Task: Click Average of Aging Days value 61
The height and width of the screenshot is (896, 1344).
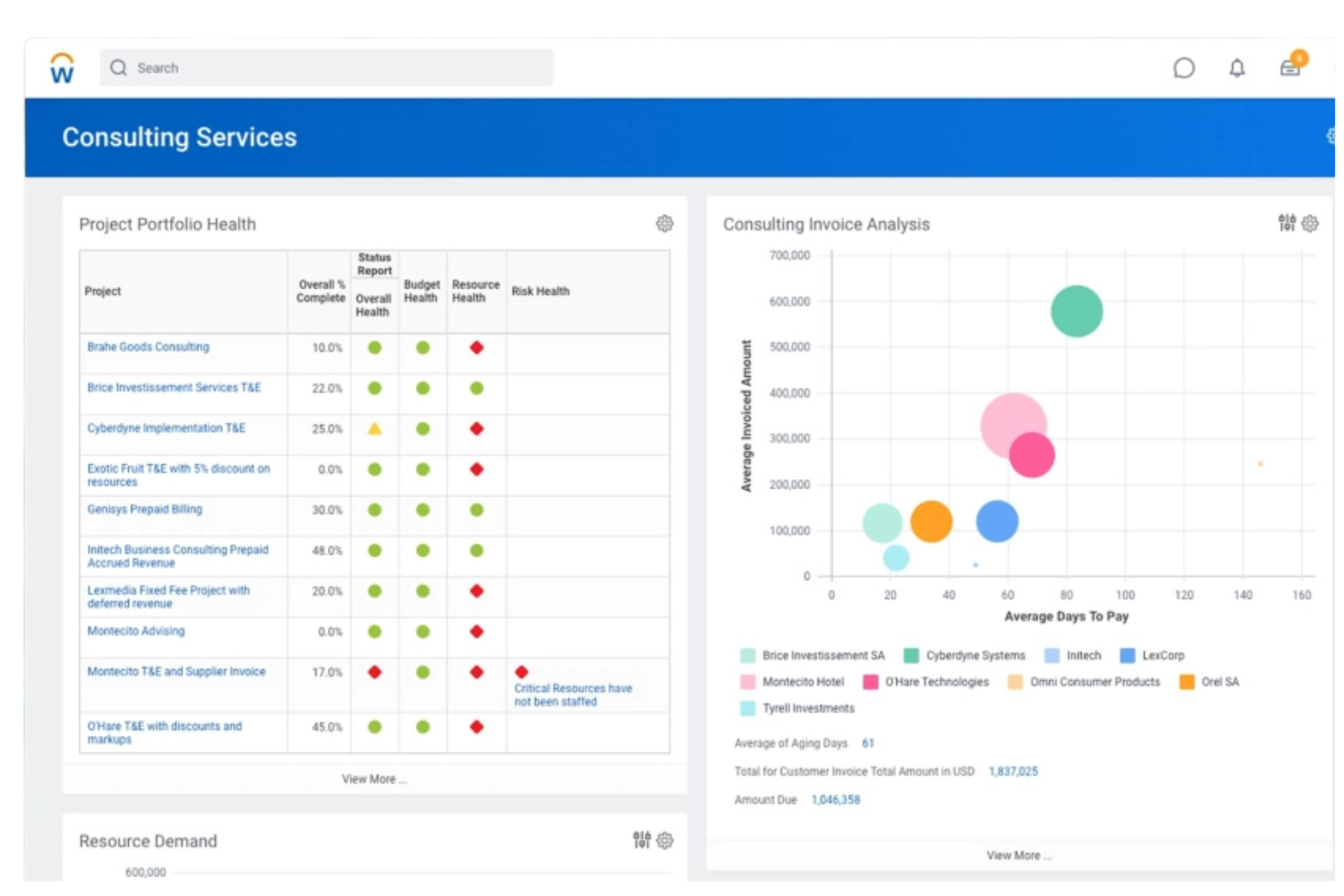Action: [x=867, y=743]
